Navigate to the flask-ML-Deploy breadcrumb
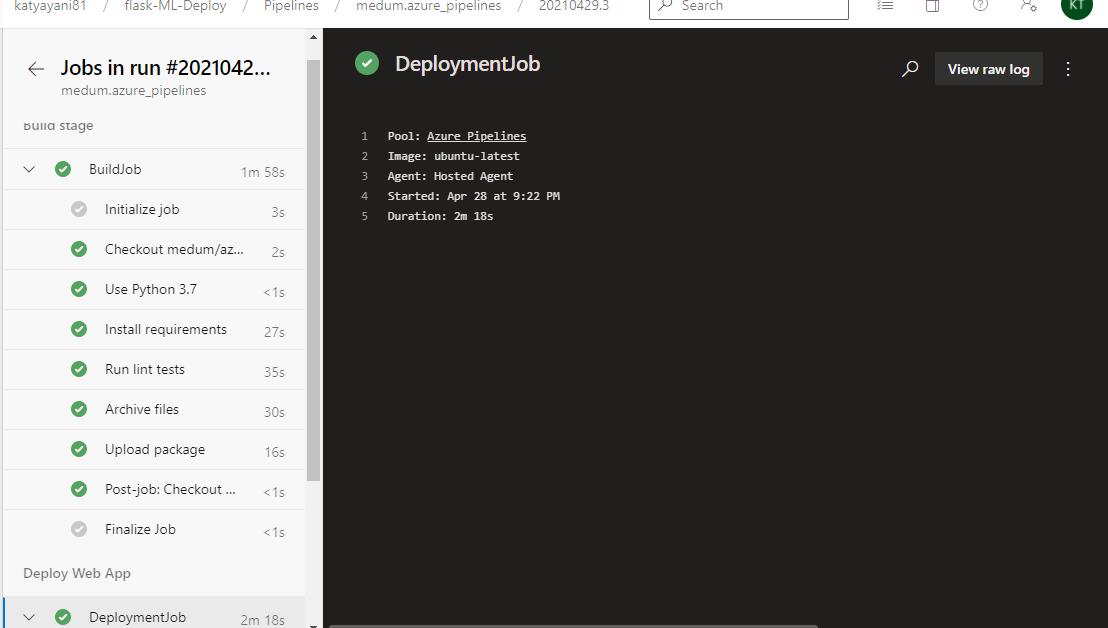The width and height of the screenshot is (1108, 628). coord(175,5)
